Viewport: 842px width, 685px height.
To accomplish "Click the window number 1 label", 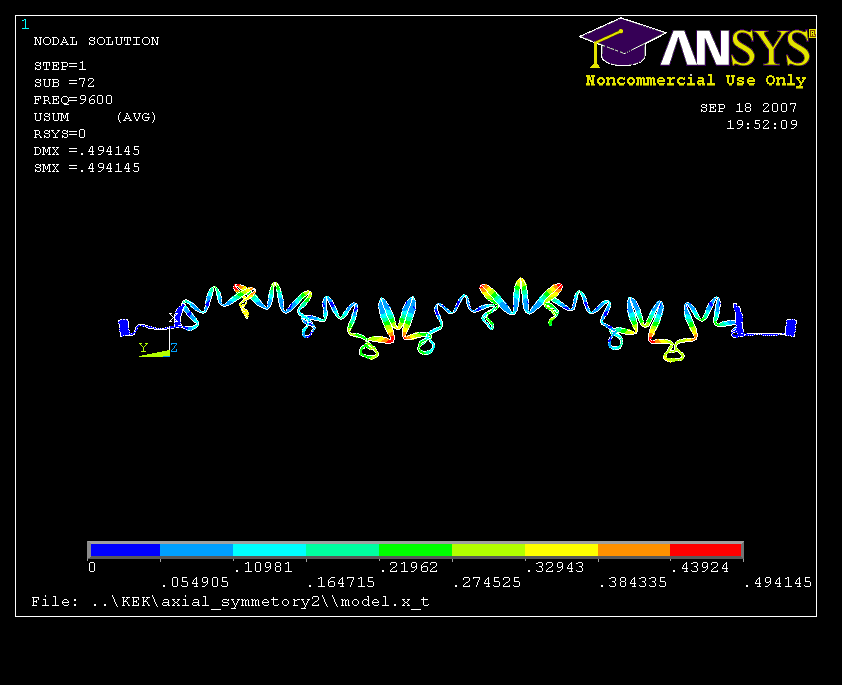I will point(25,24).
